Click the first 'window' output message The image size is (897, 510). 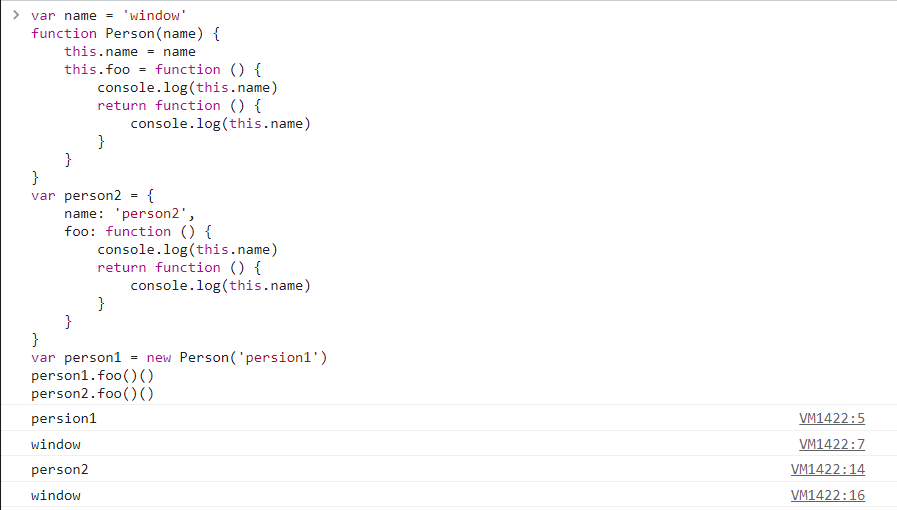point(56,444)
